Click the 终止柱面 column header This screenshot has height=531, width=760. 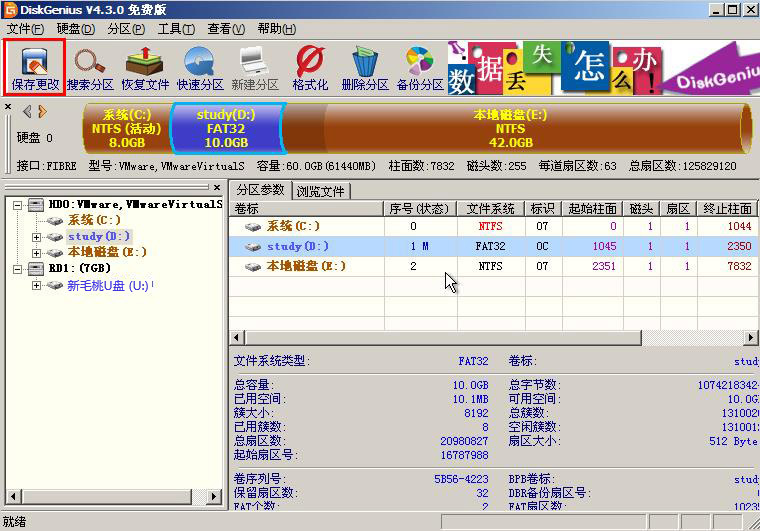click(727, 209)
